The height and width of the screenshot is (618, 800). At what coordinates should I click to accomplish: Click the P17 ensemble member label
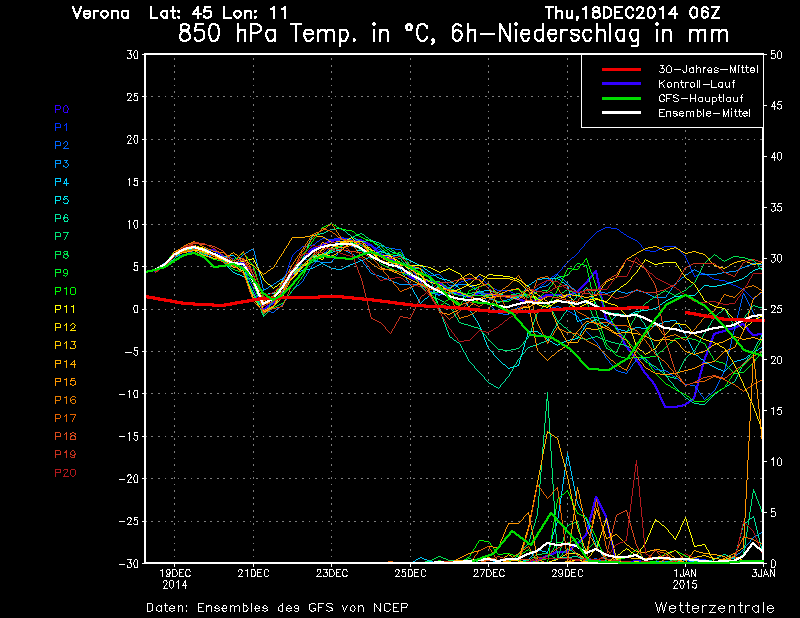pos(65,418)
